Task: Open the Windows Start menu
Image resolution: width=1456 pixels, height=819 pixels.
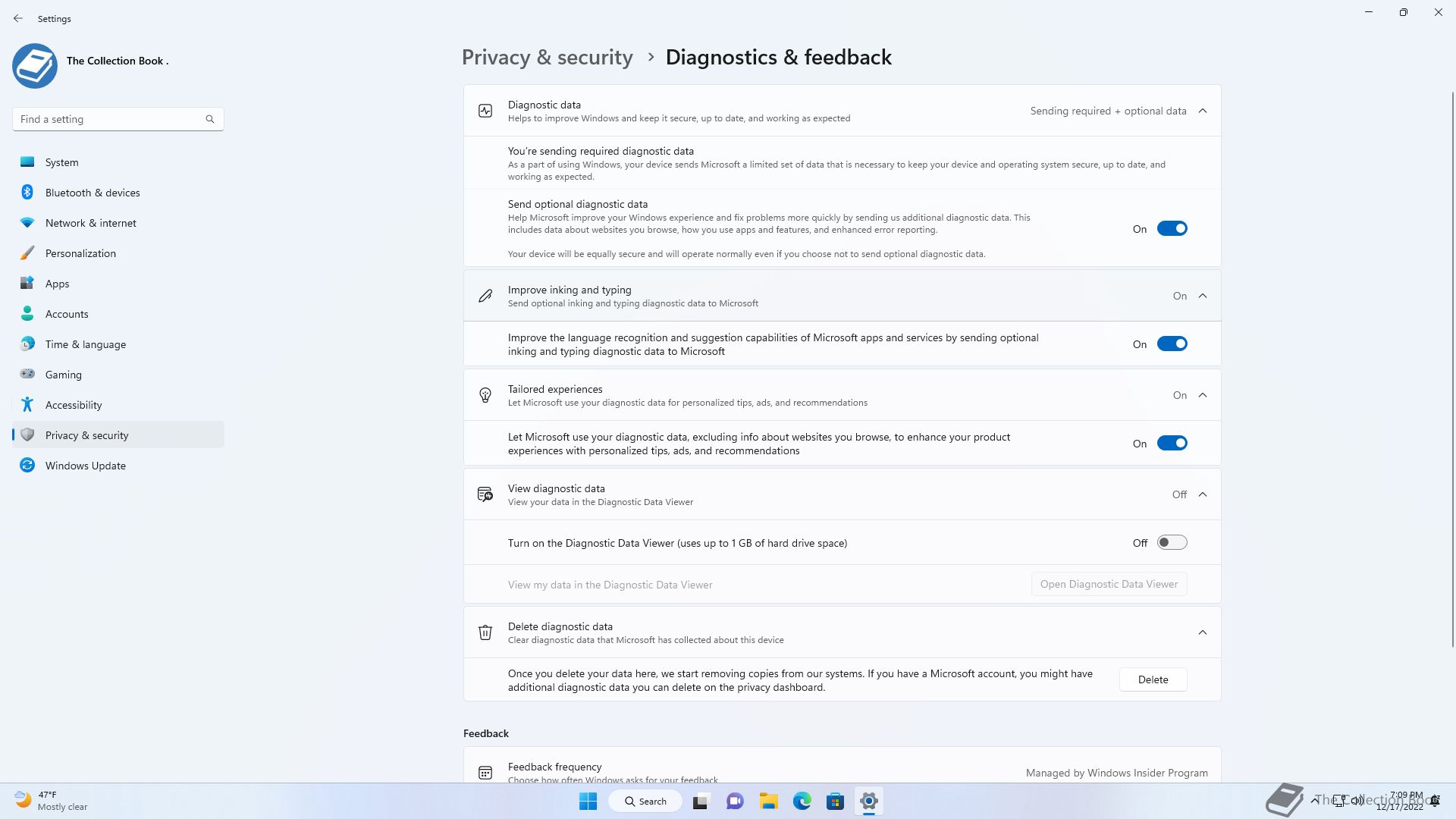Action: (588, 801)
